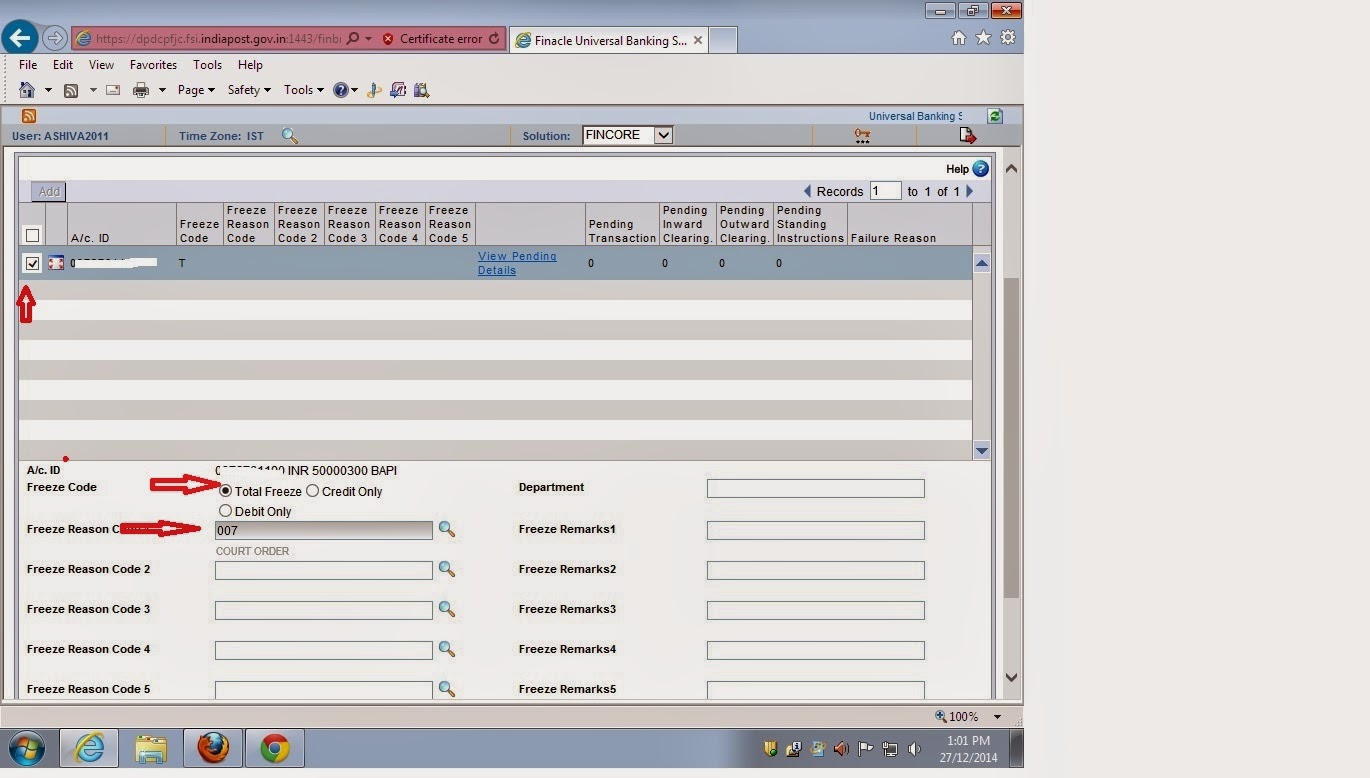
Task: Open the Page menu dropdown
Action: 195,89
